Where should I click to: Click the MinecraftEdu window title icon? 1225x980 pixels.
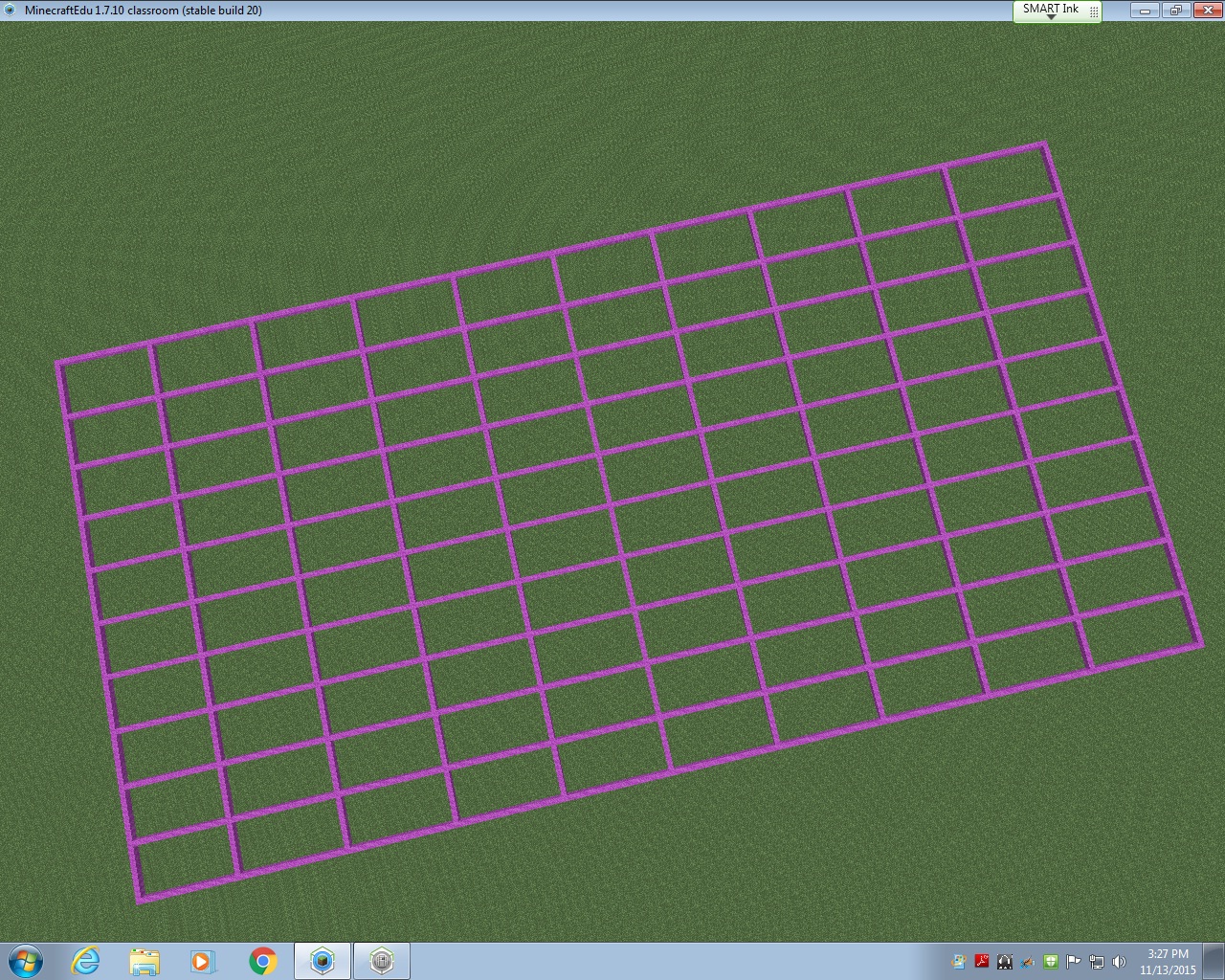11,11
